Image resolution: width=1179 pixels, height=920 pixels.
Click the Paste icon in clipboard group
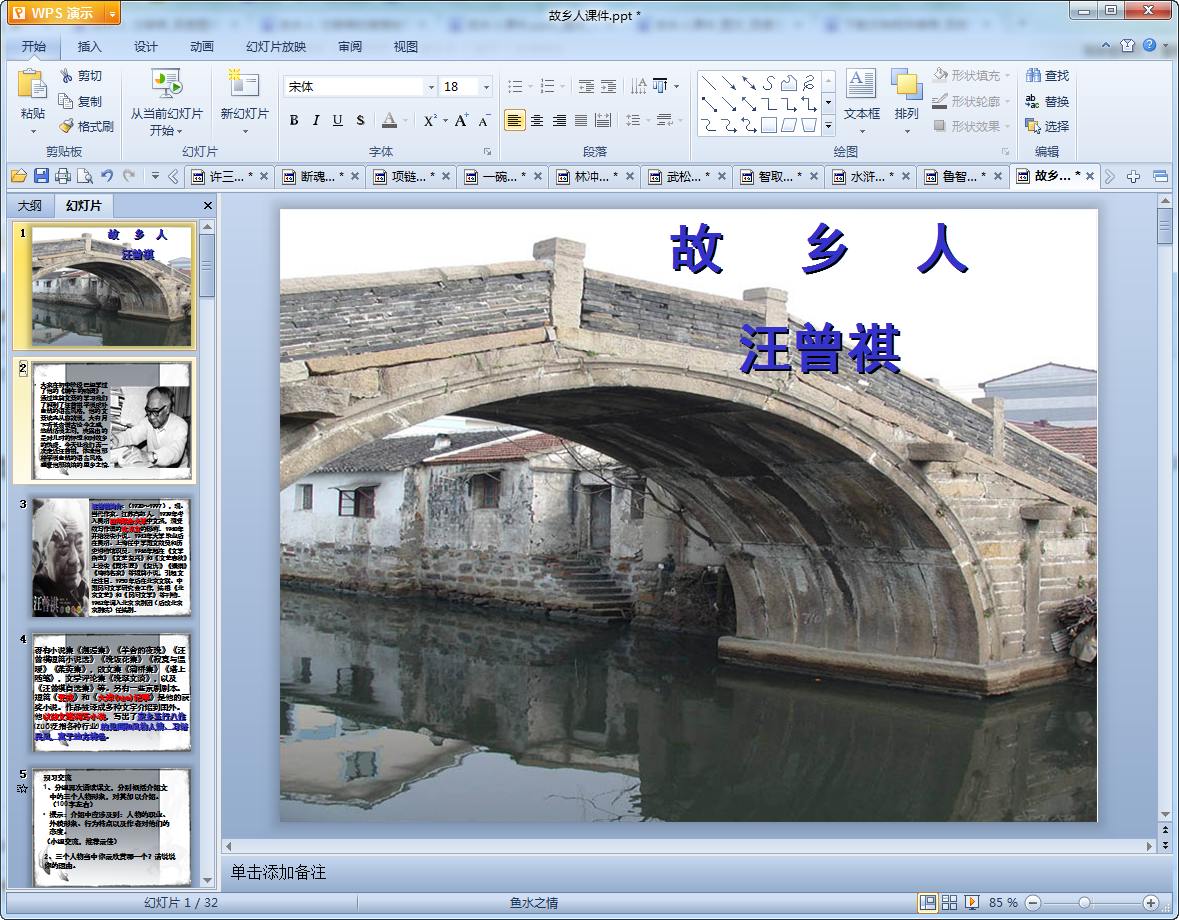32,84
